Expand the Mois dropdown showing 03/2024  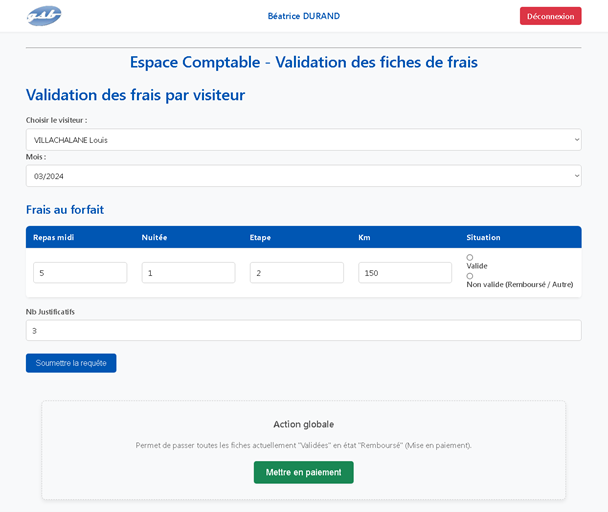tap(303, 176)
